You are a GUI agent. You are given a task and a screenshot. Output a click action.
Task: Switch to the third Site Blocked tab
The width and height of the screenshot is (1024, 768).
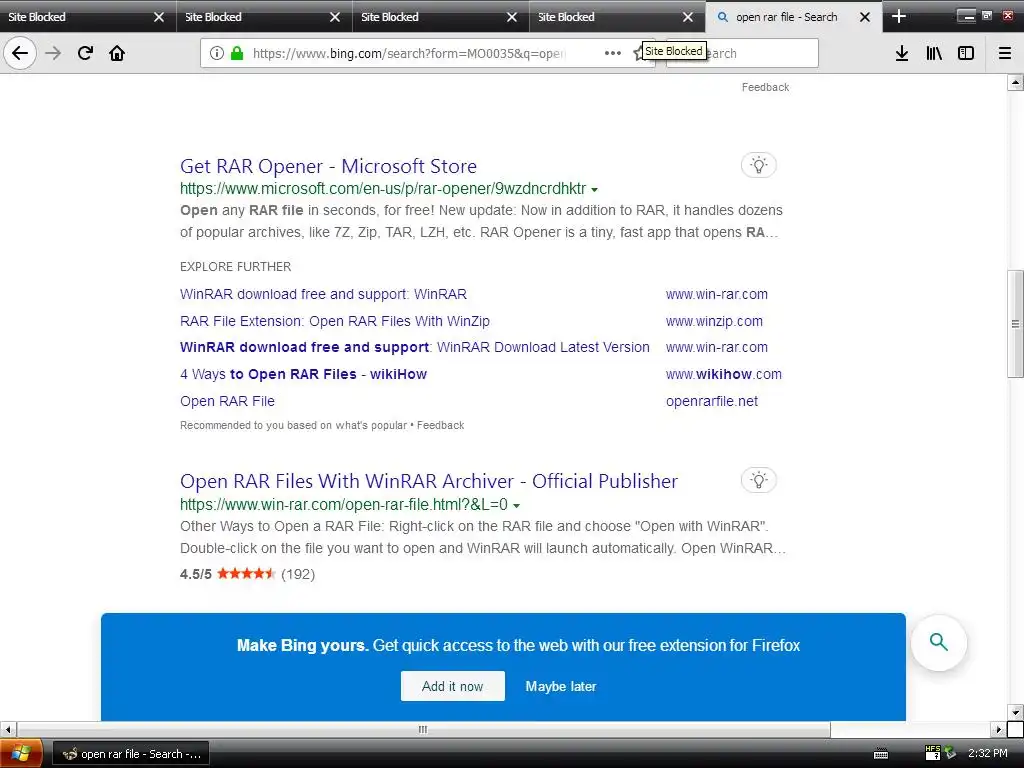[x=441, y=17]
